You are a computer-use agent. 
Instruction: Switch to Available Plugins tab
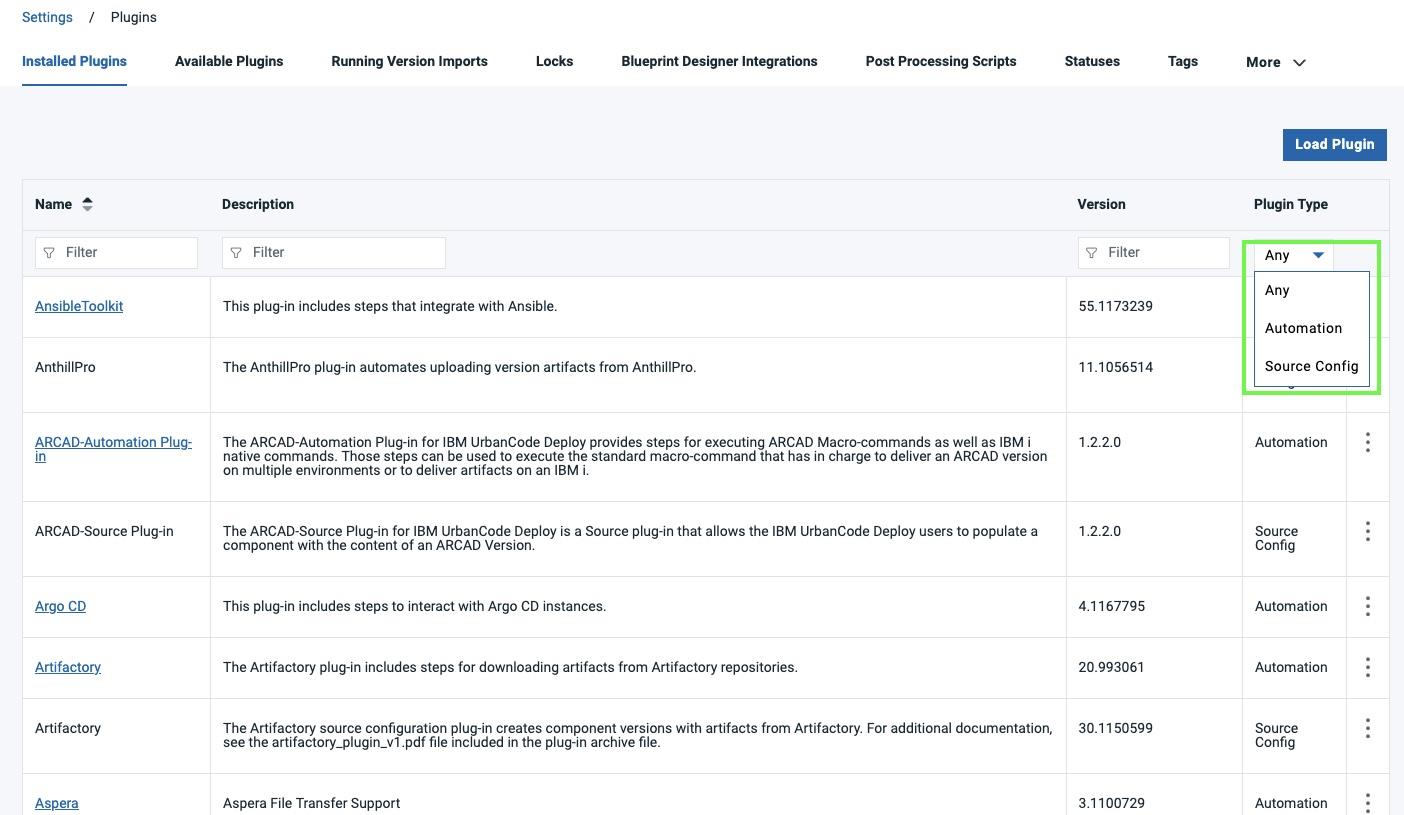[x=229, y=61]
